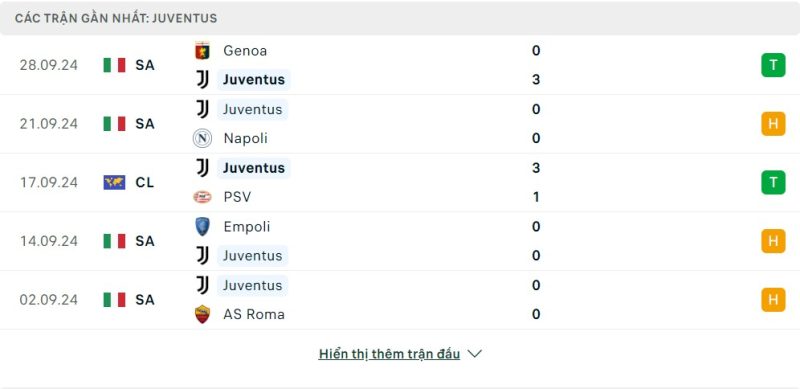Open the 17.09.24 CL match row
800x389 pixels.
400,183
